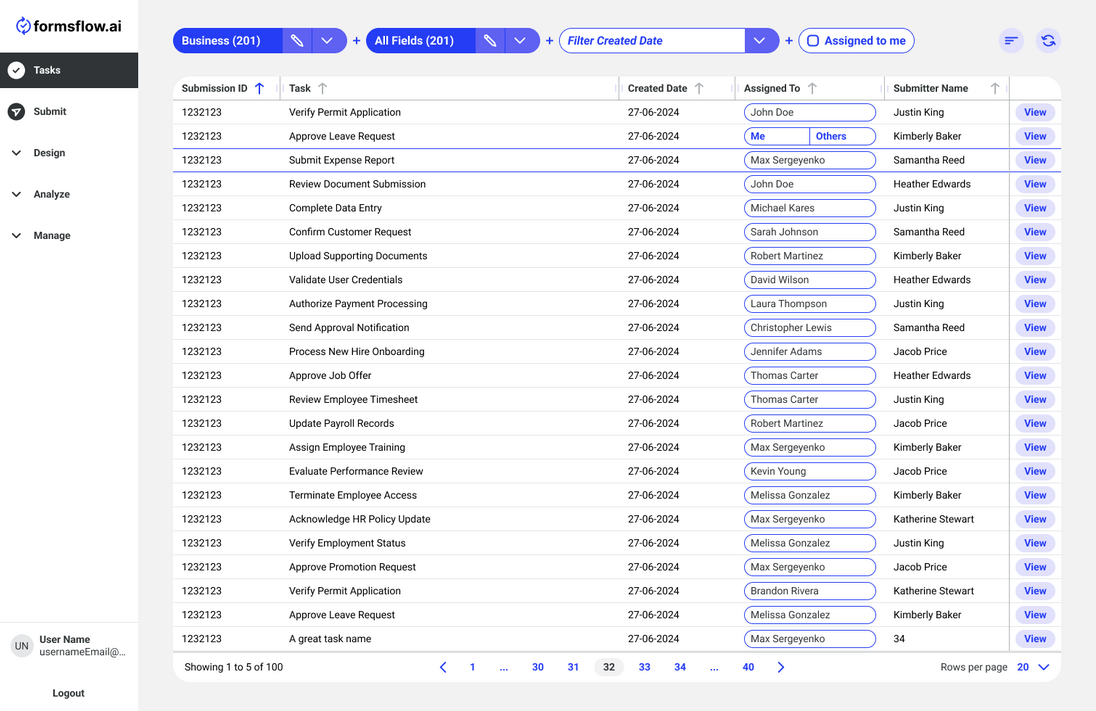Click the Filter Created Date input field
This screenshot has height=711, width=1096.
tap(652, 41)
